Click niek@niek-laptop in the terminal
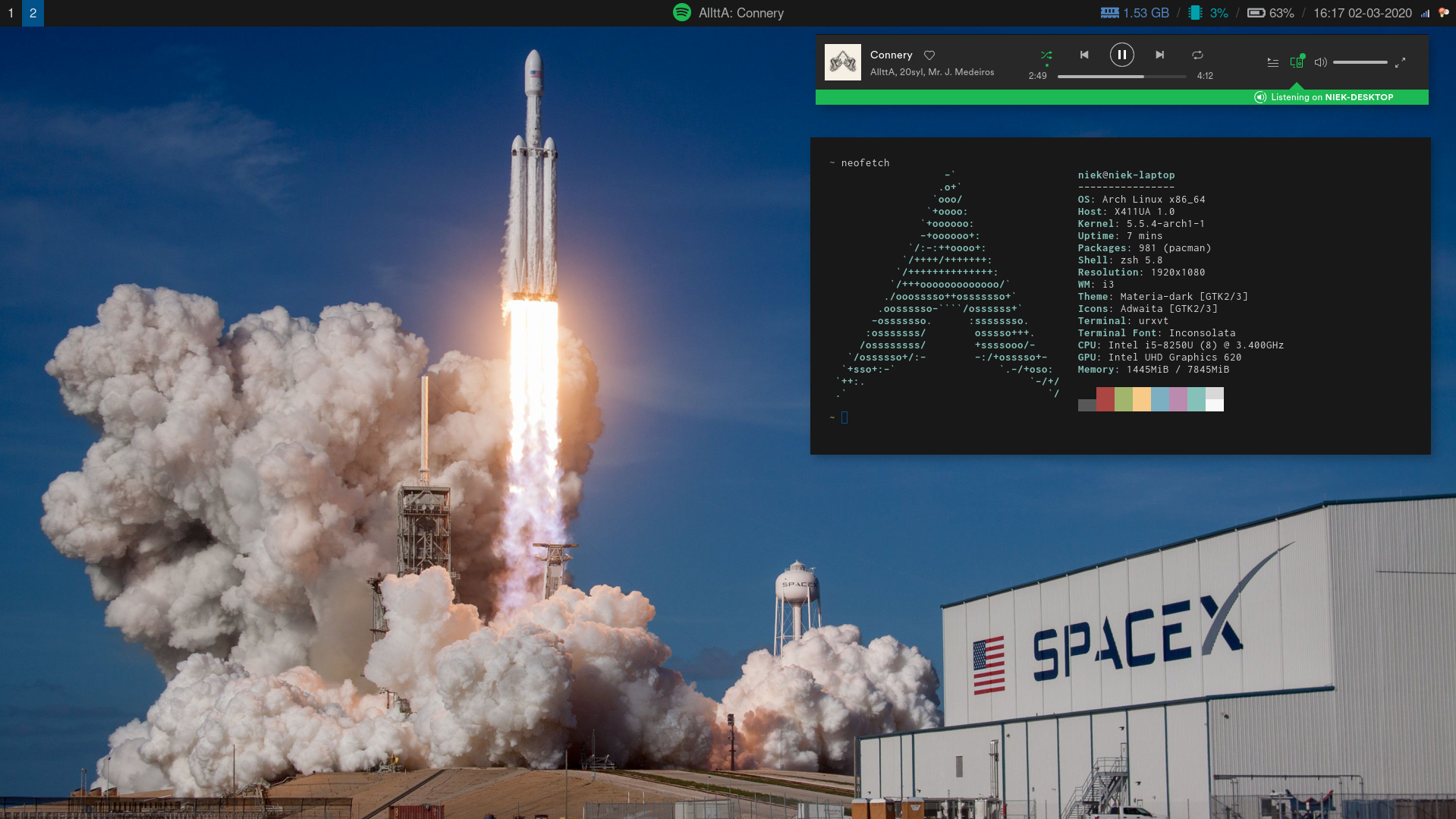 (1126, 175)
